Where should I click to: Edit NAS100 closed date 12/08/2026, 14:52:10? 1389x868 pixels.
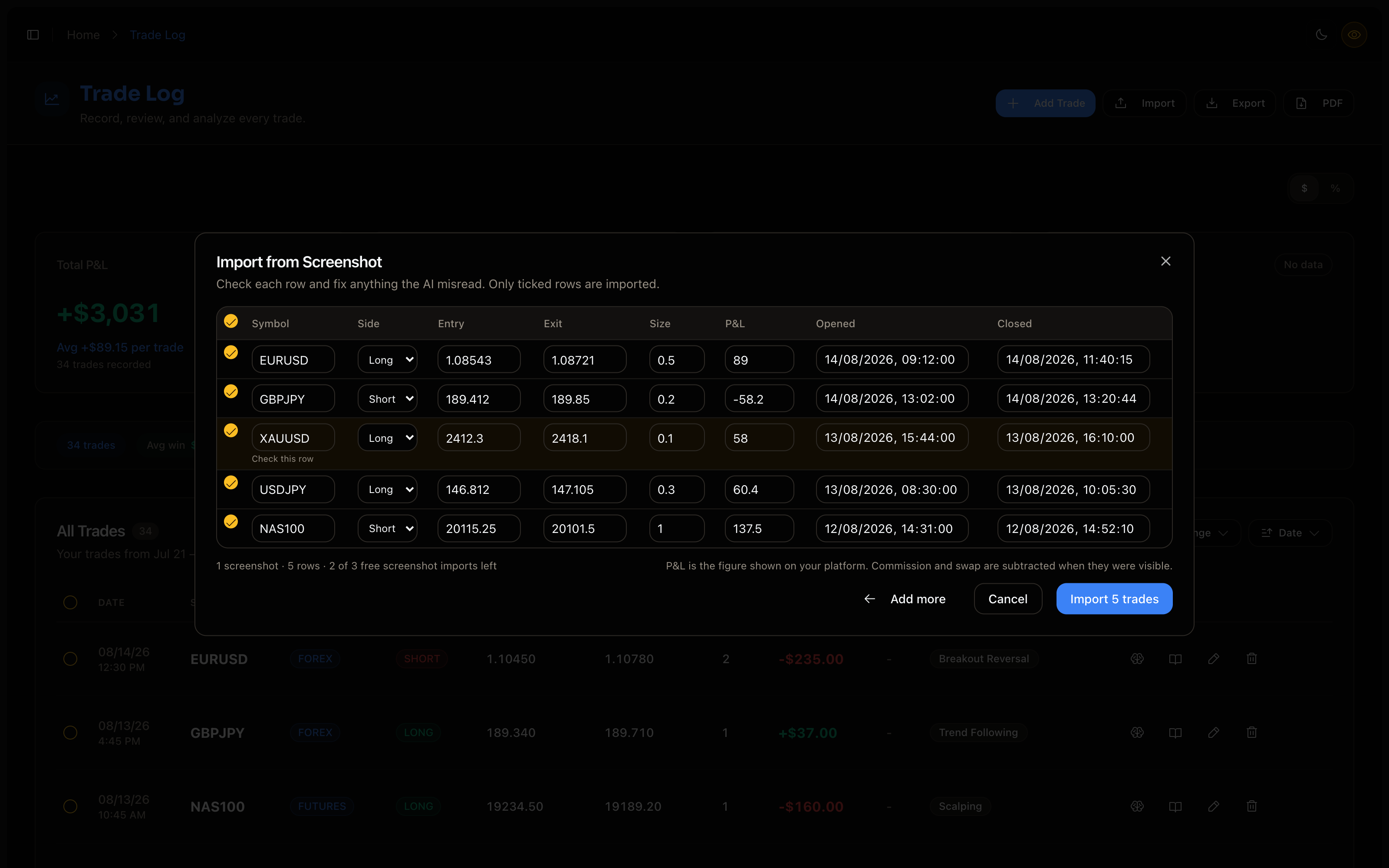click(1073, 528)
